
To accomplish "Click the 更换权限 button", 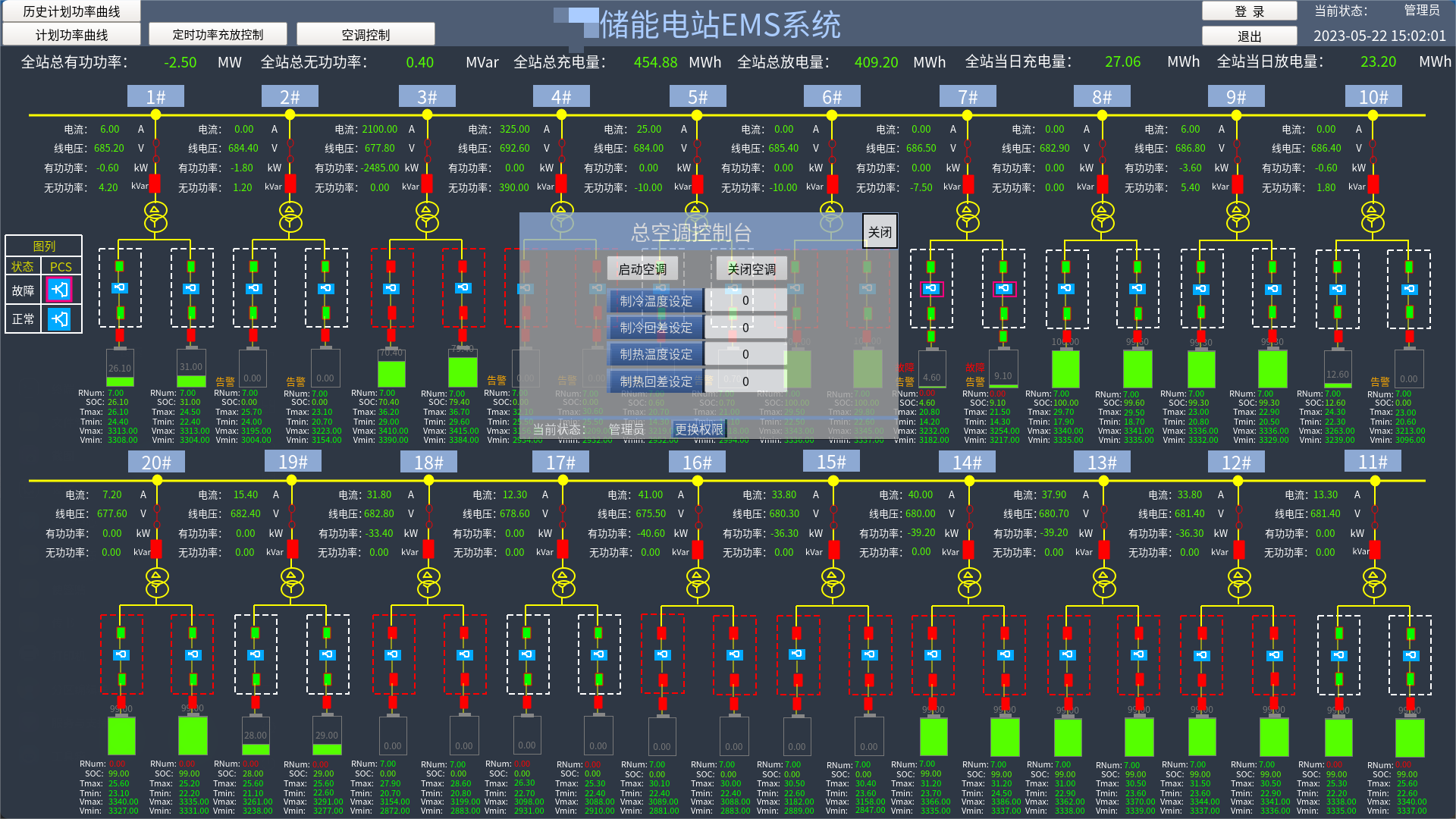I will (x=699, y=429).
